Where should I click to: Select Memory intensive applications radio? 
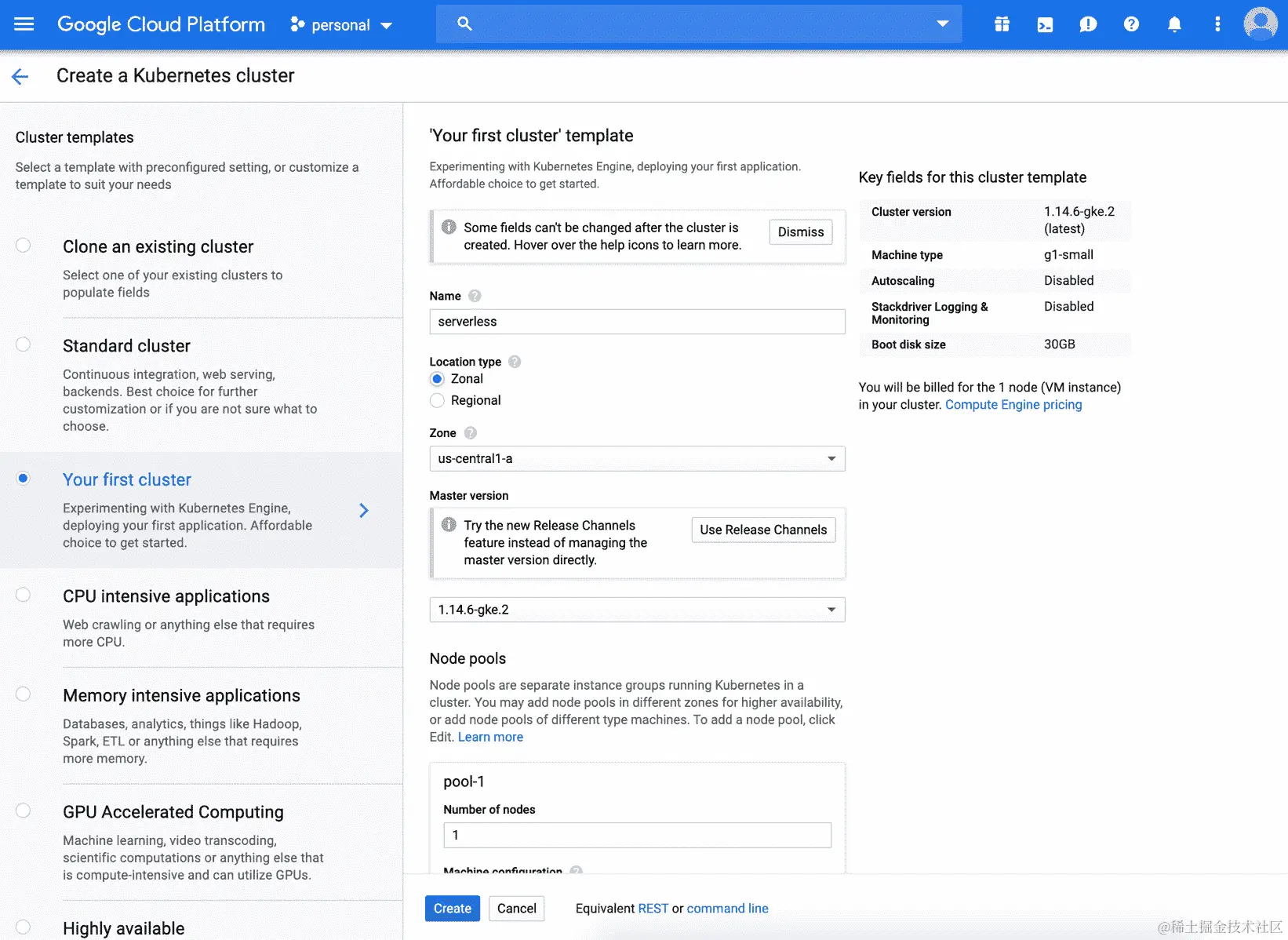(24, 694)
